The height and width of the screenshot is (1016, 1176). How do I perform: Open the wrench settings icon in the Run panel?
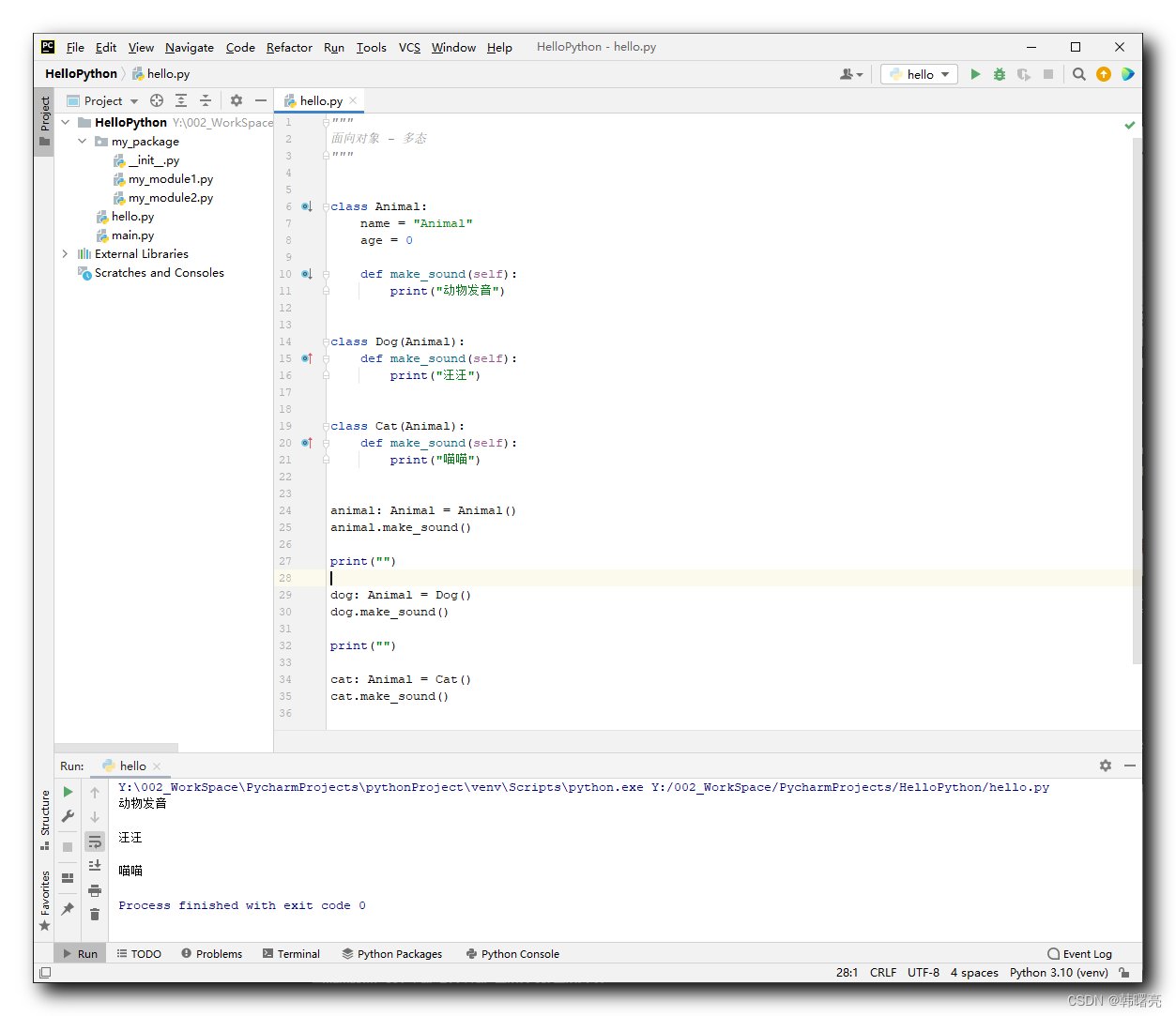tap(68, 817)
